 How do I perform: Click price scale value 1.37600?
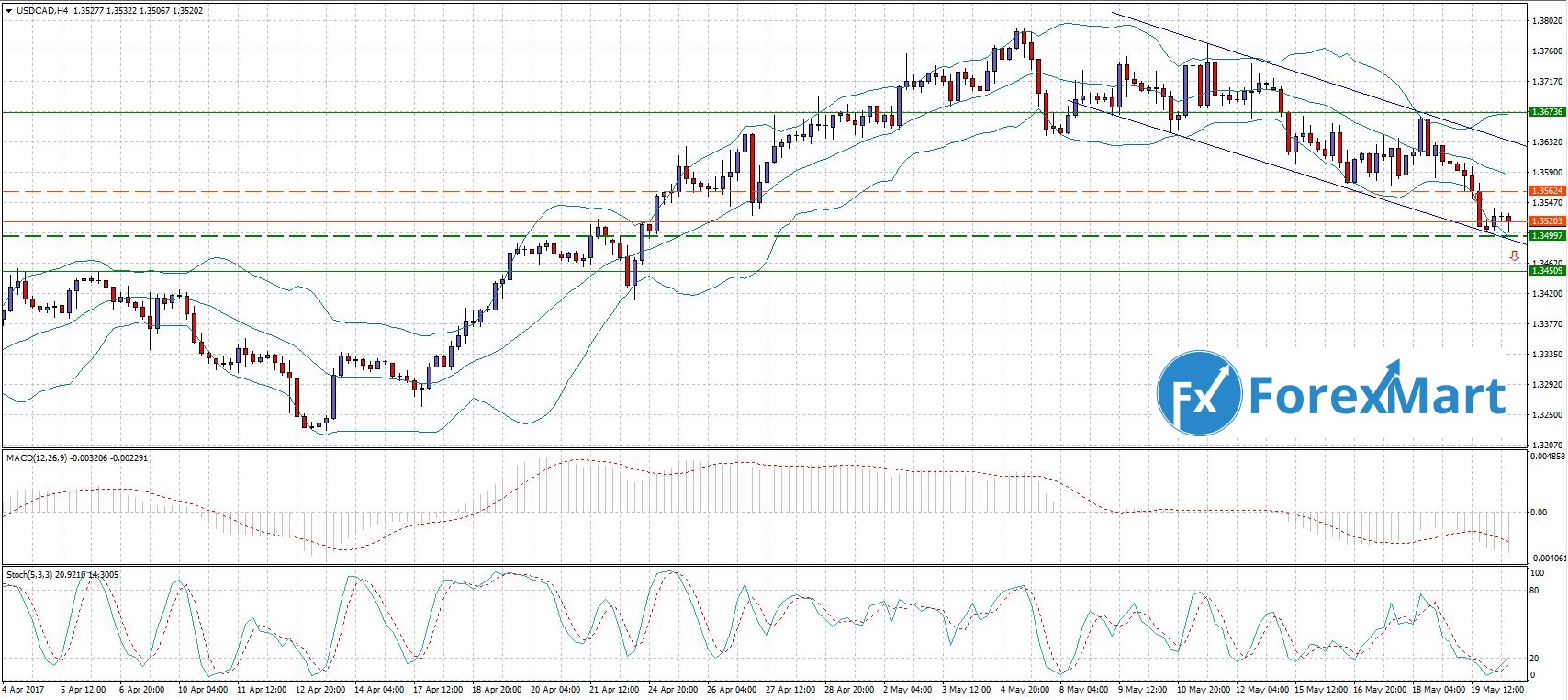[x=1548, y=51]
